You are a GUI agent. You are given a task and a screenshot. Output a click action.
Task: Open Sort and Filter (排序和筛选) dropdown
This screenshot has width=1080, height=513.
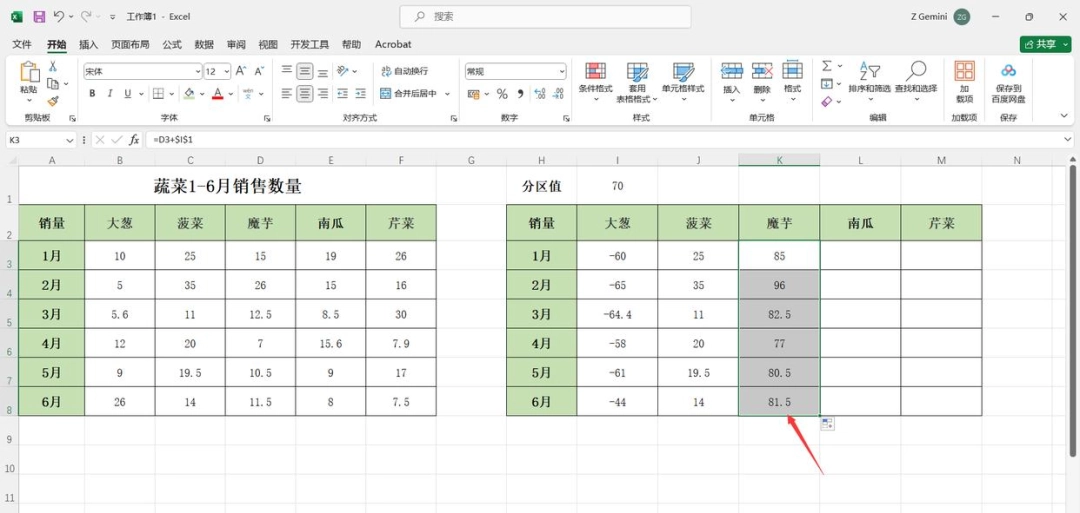(869, 82)
